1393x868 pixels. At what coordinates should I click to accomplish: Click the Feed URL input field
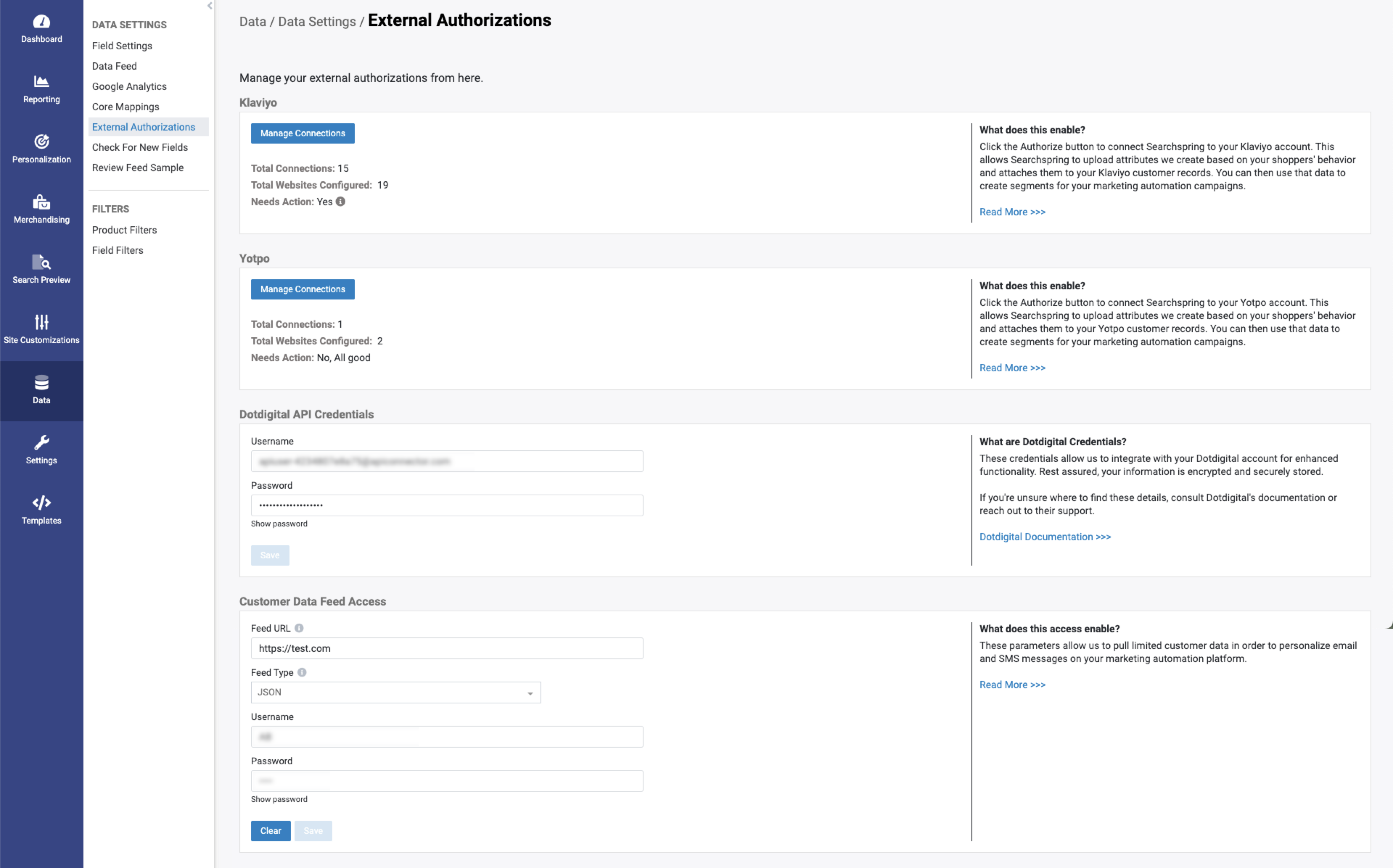click(x=447, y=649)
